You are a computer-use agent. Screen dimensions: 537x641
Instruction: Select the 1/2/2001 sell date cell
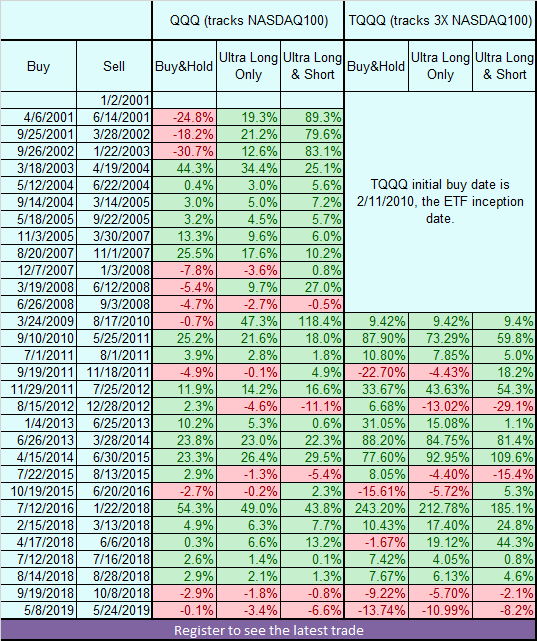(x=114, y=100)
